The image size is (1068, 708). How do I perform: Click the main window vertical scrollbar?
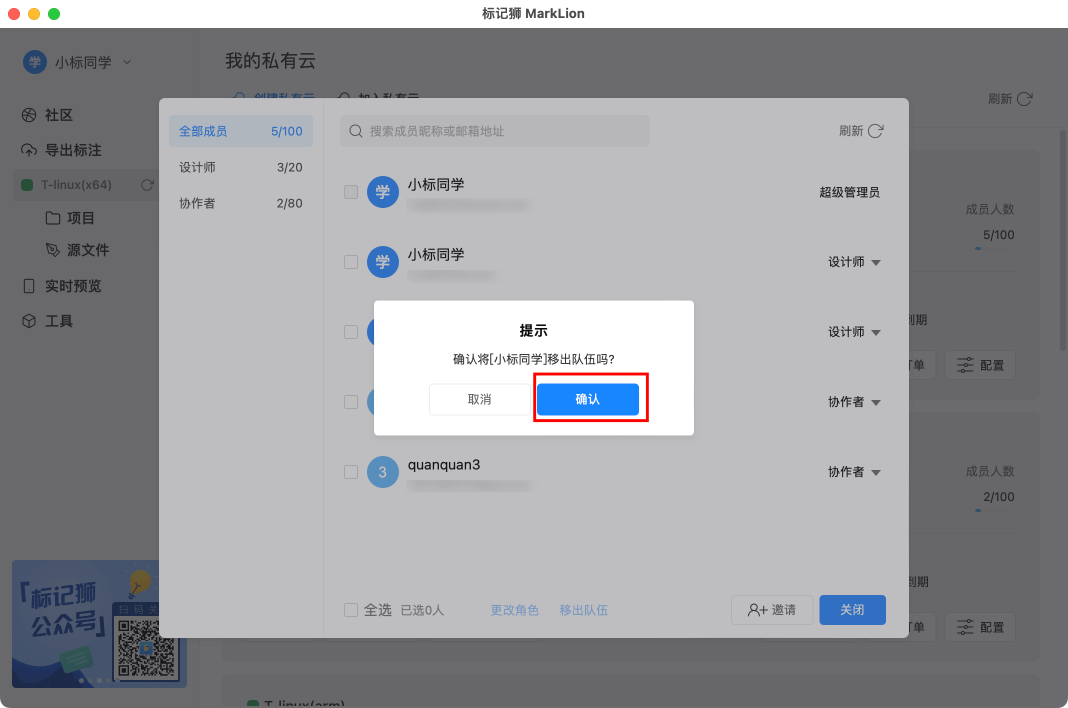pyautogui.click(x=1063, y=240)
